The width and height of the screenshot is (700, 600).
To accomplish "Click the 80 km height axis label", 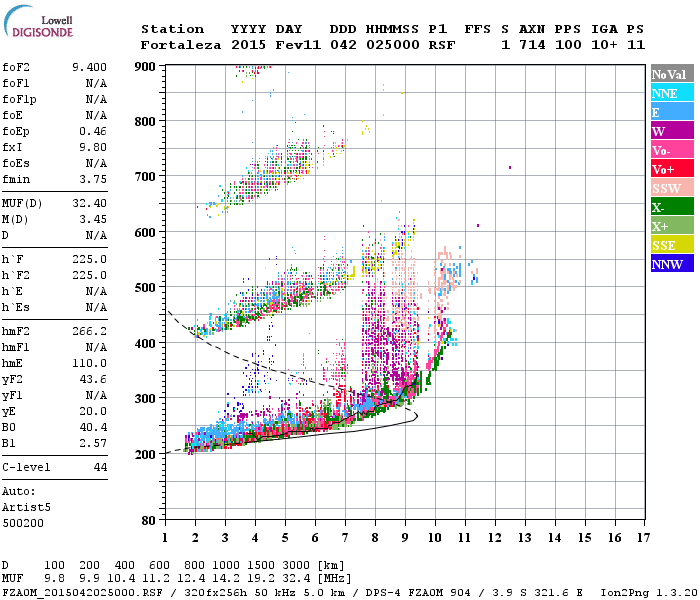I will click(149, 520).
